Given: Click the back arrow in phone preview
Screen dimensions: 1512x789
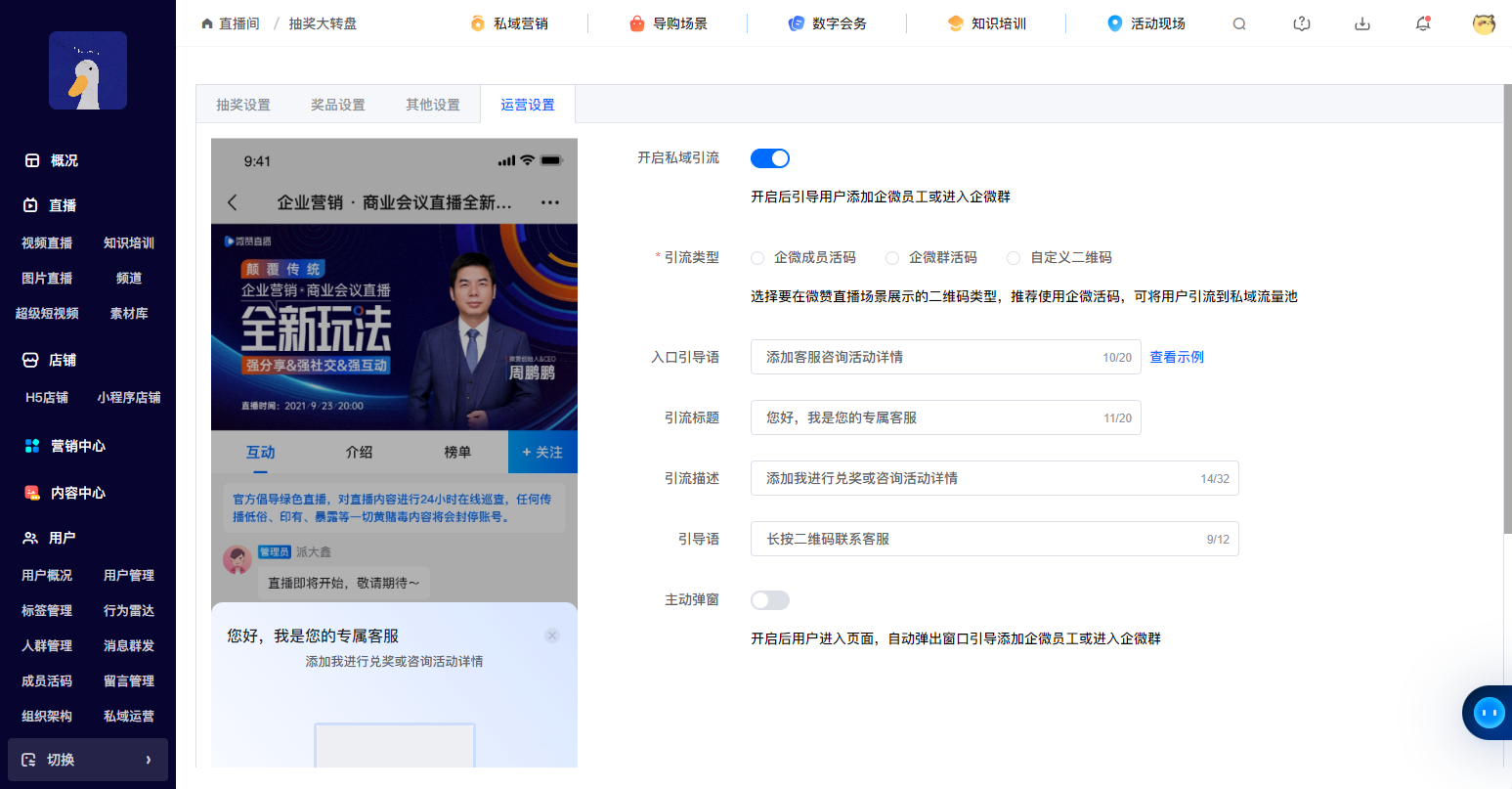Looking at the screenshot, I should (x=233, y=202).
